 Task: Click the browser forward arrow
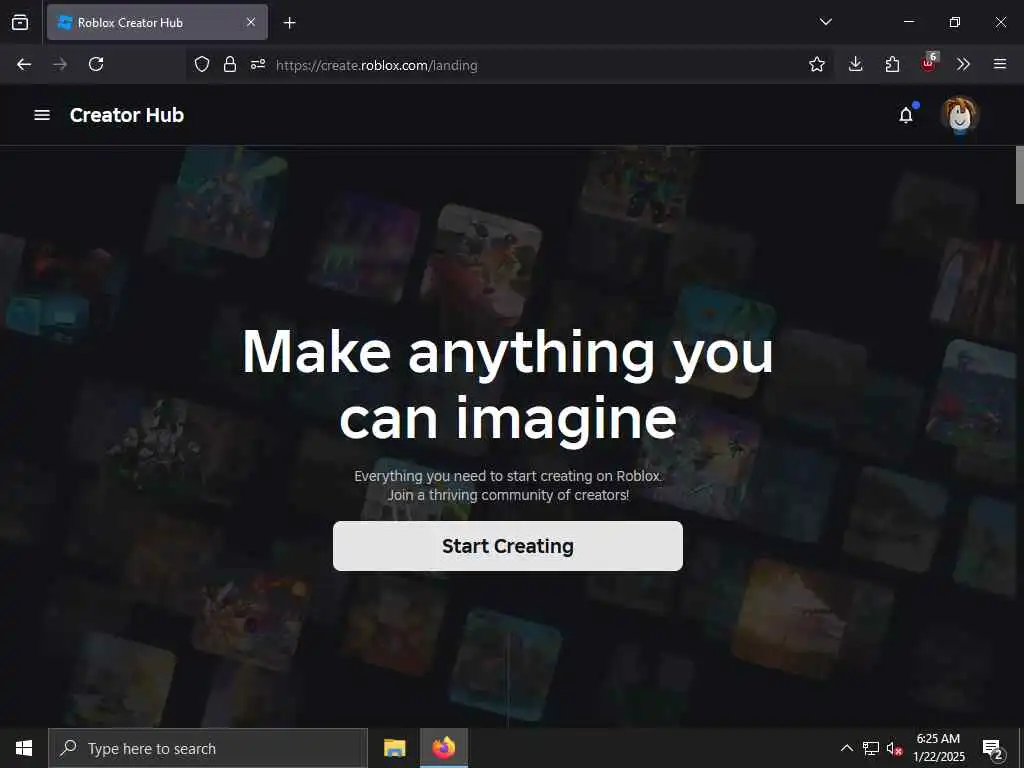pyautogui.click(x=60, y=64)
